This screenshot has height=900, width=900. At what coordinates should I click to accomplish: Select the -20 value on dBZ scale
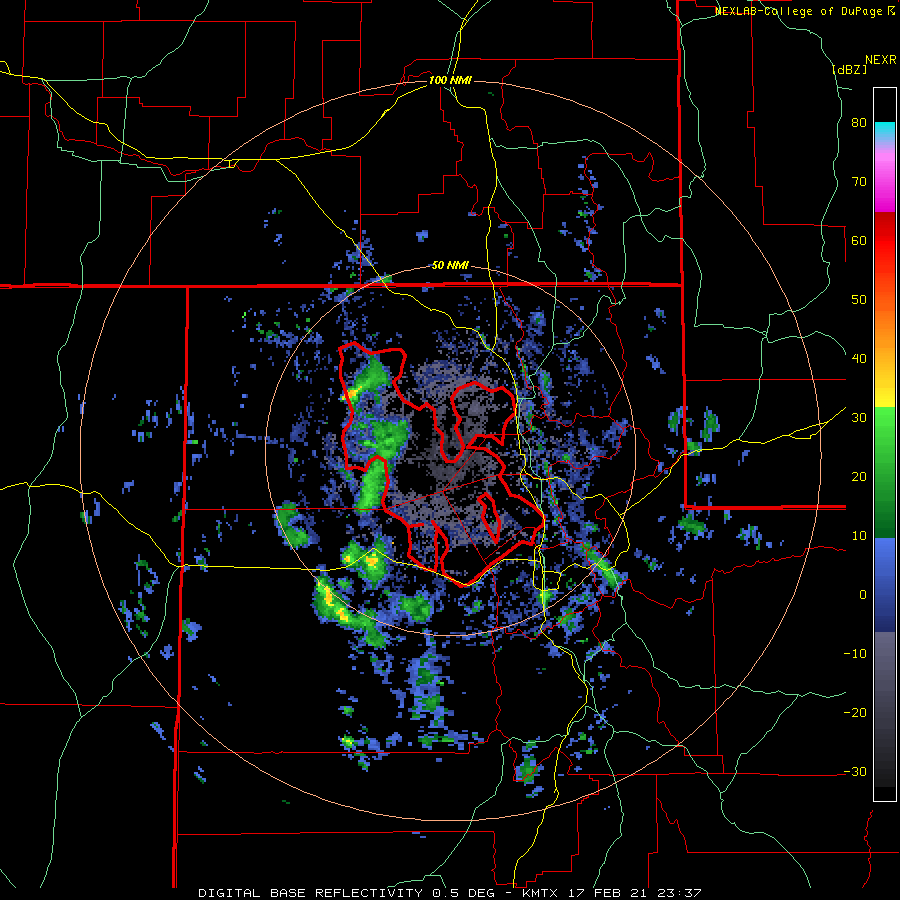click(855, 713)
